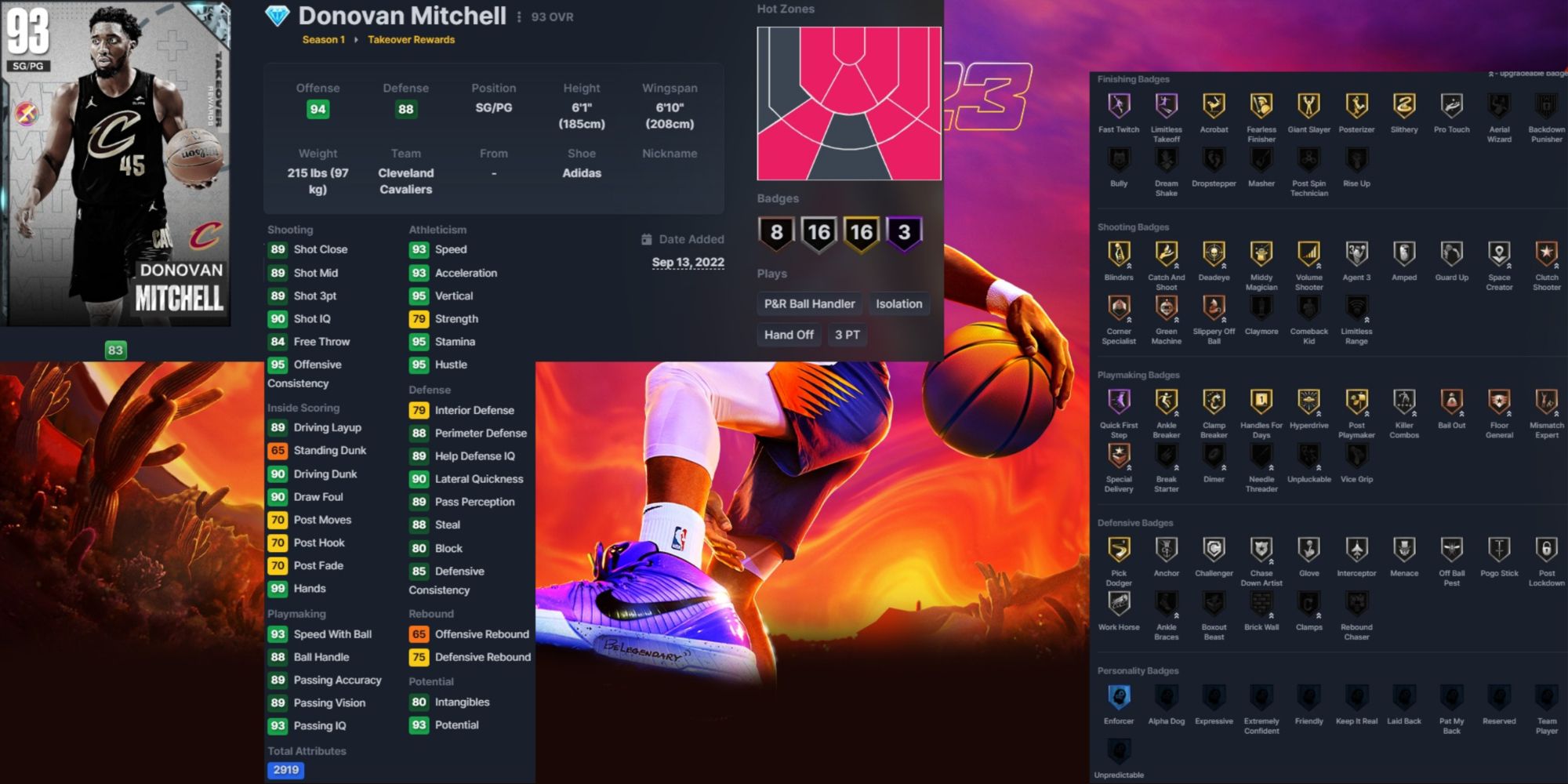
Task: Open the Catch And Shoot badge
Action: [x=1166, y=253]
